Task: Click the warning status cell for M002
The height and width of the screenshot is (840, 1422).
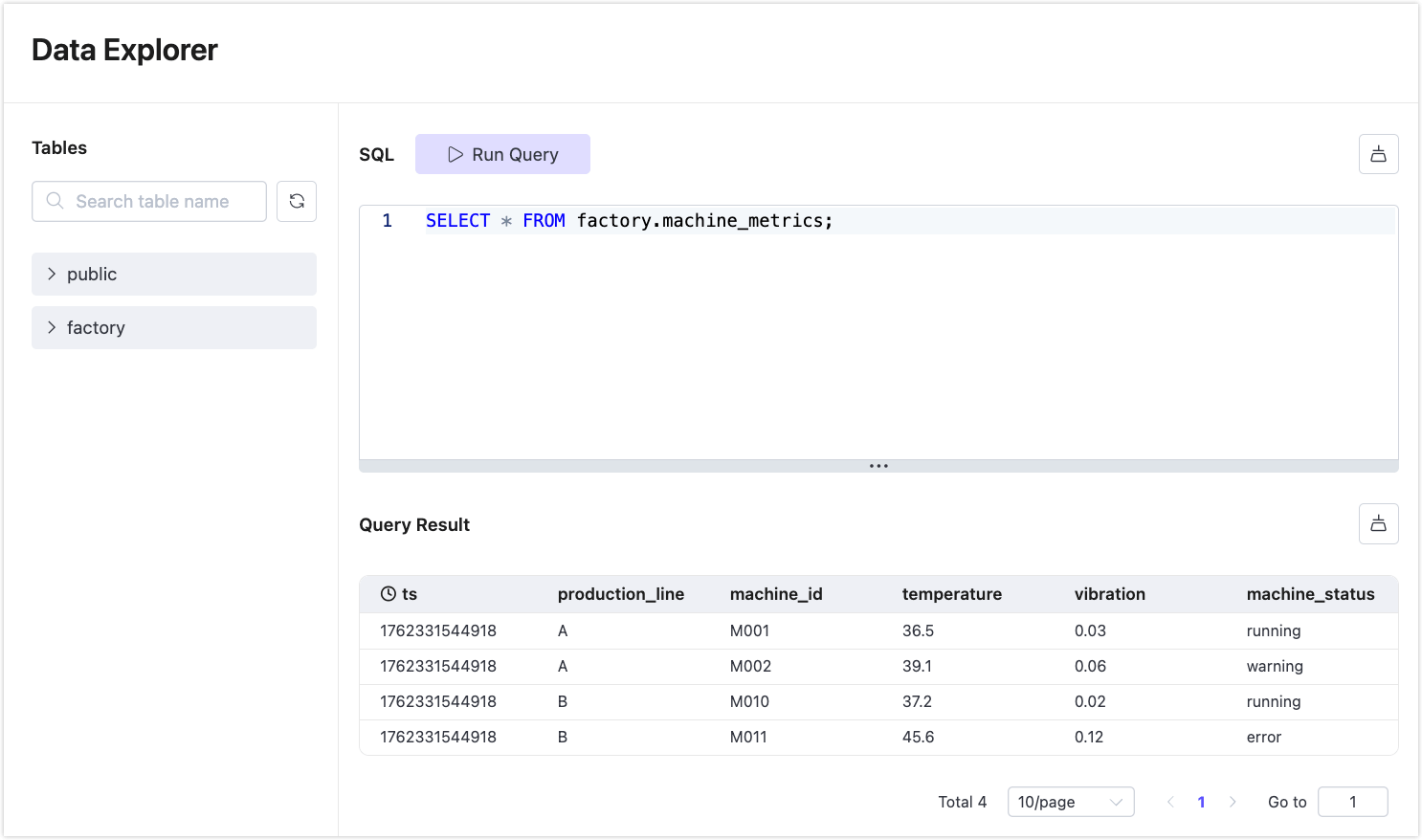Action: coord(1275,666)
